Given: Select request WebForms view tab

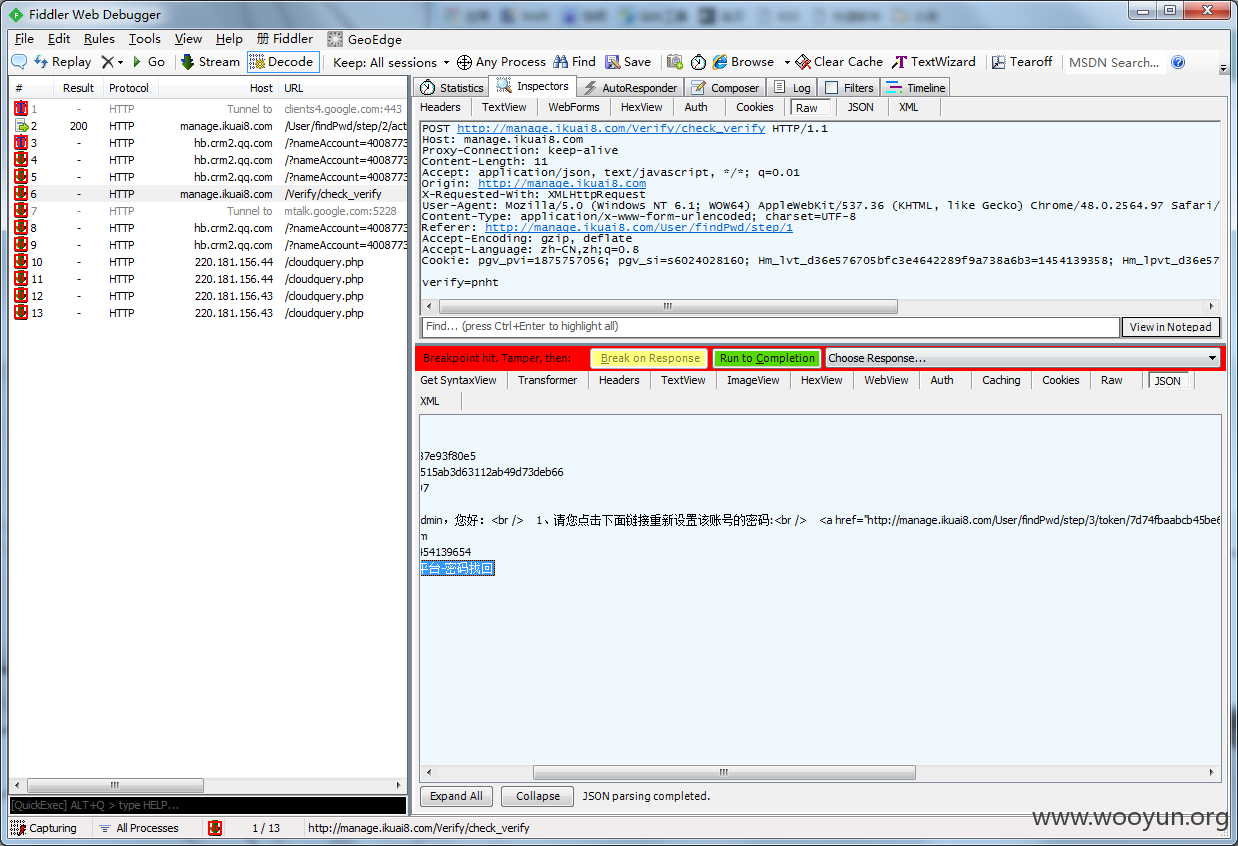Looking at the screenshot, I should [574, 107].
